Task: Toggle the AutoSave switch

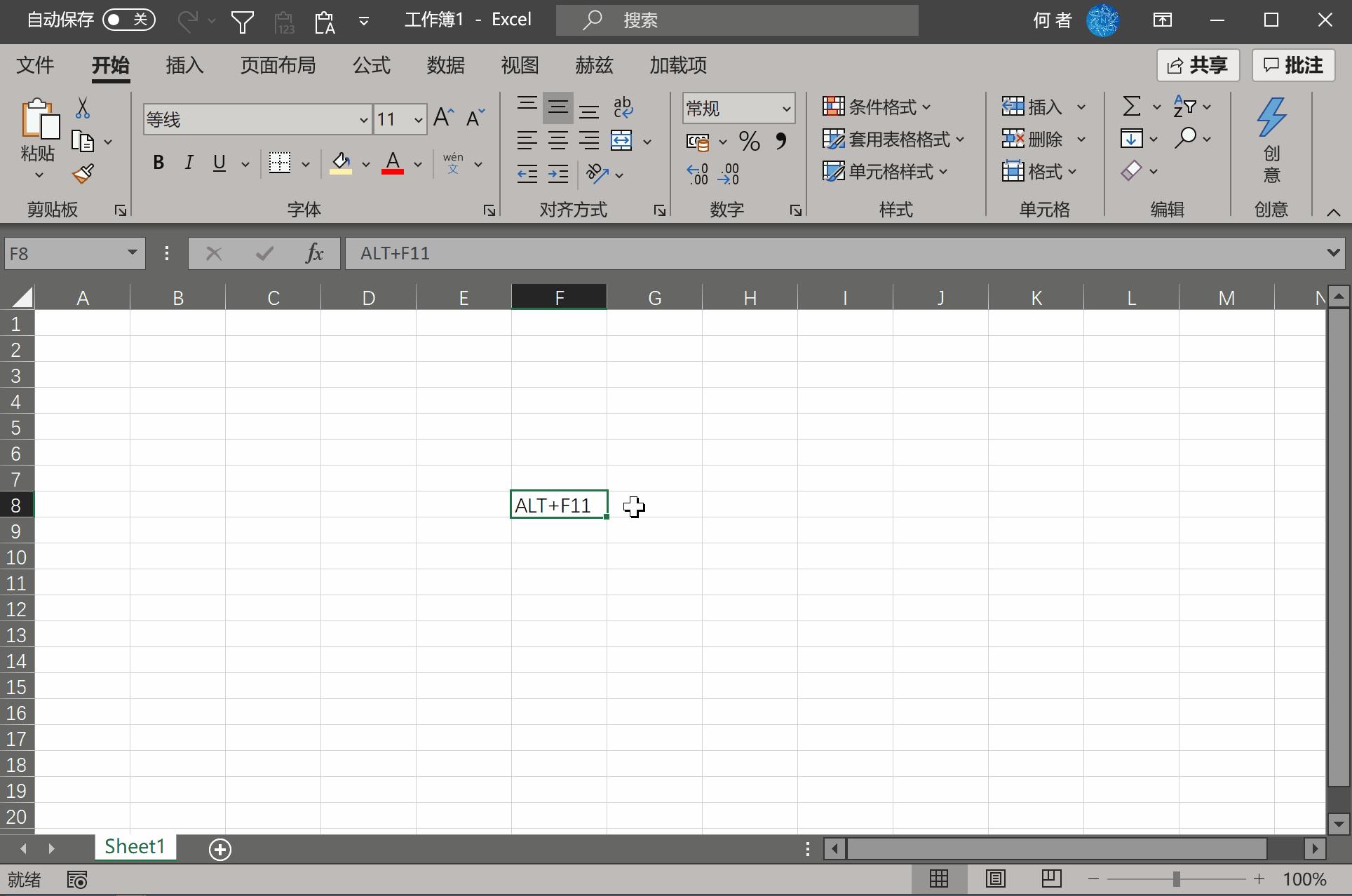Action: [x=129, y=20]
